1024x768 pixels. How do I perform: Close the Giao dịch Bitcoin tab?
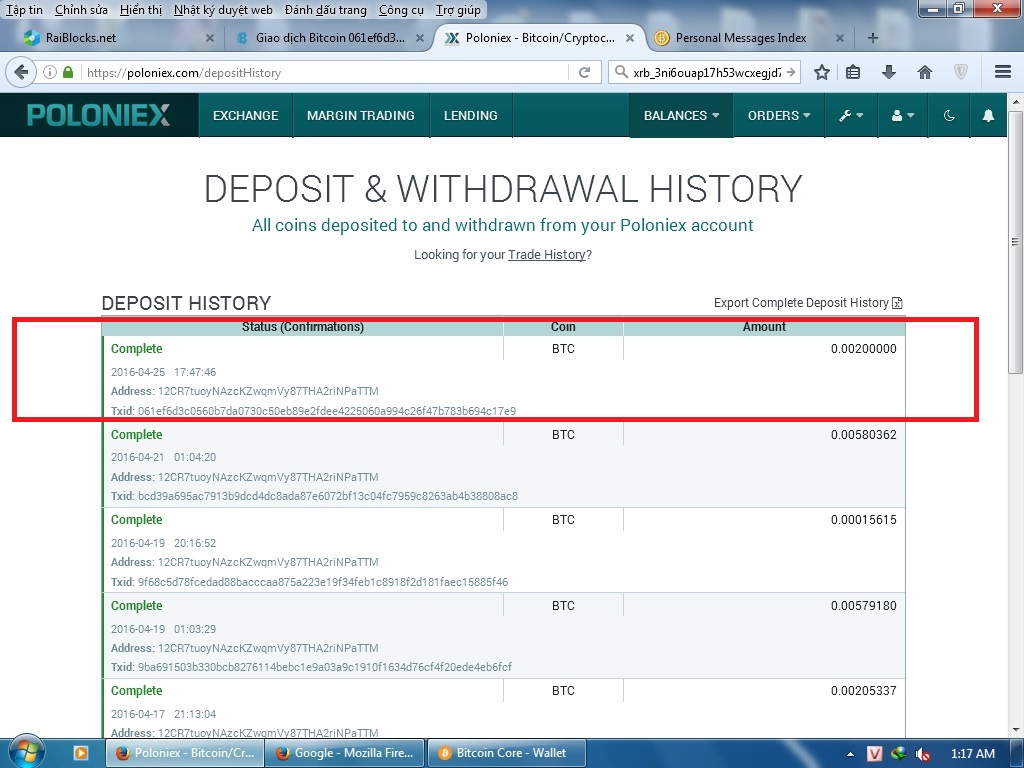pyautogui.click(x=420, y=38)
